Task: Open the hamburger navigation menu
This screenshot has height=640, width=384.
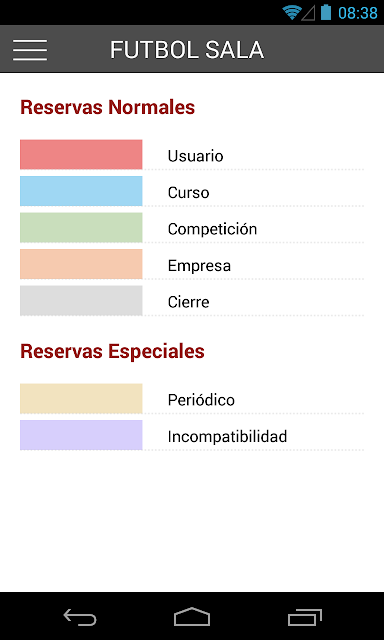Action: click(x=30, y=50)
